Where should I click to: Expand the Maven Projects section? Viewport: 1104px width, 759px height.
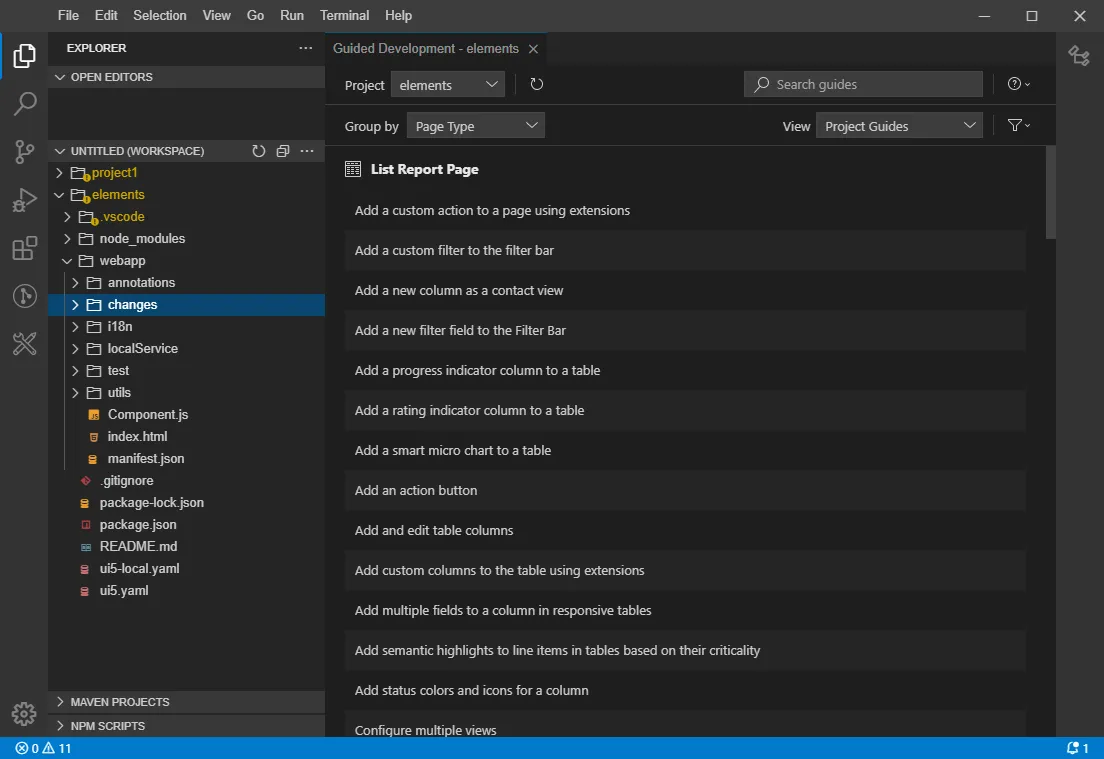[x=119, y=702]
